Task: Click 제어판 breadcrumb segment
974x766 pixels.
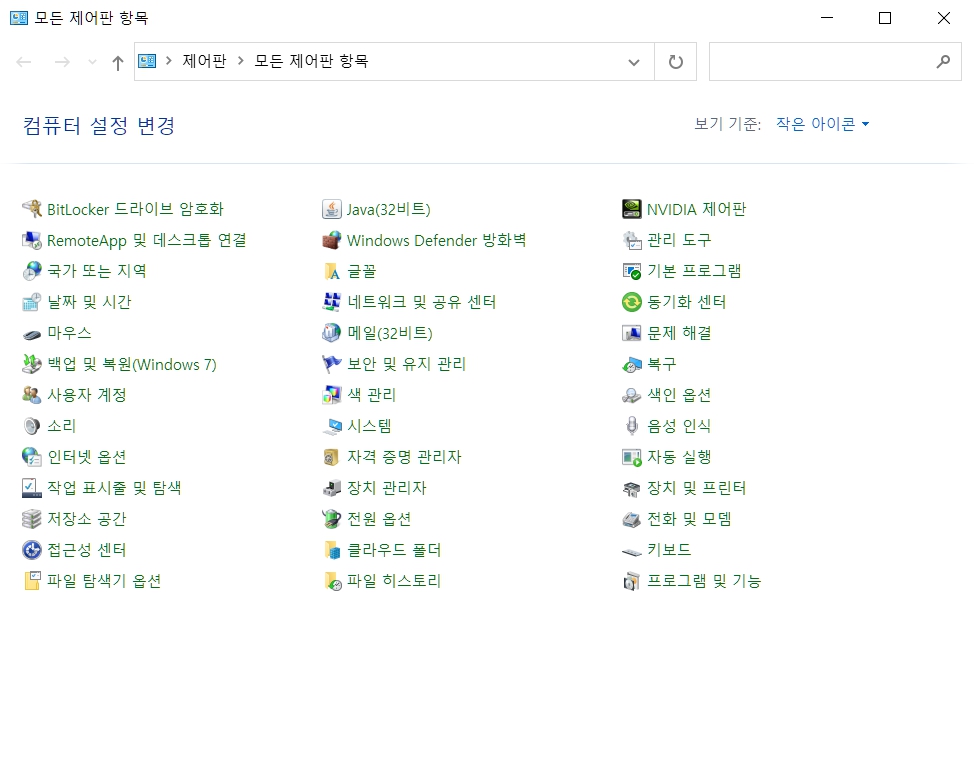Action: coord(204,61)
